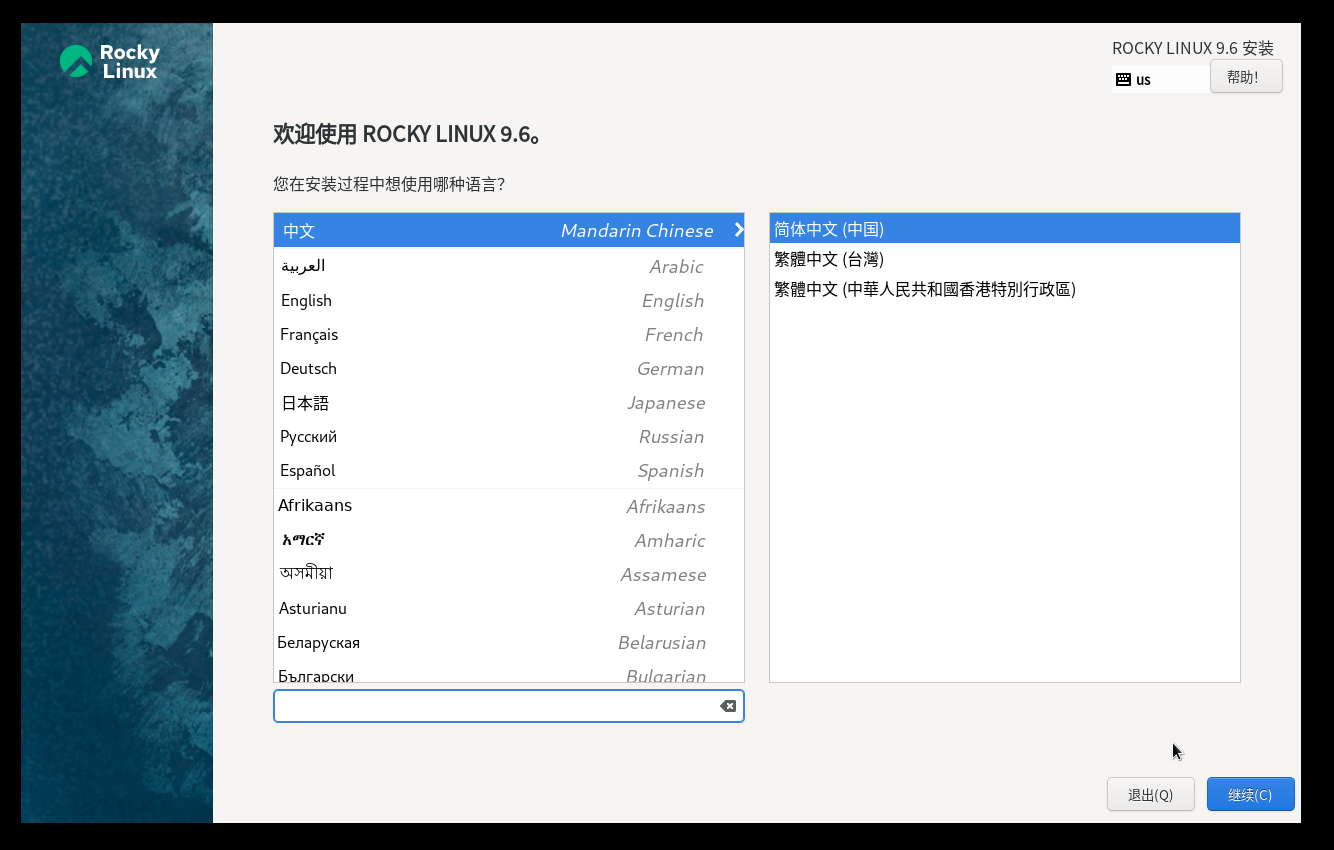Select the Assamese language row
This screenshot has width=1334, height=850.
point(509,574)
